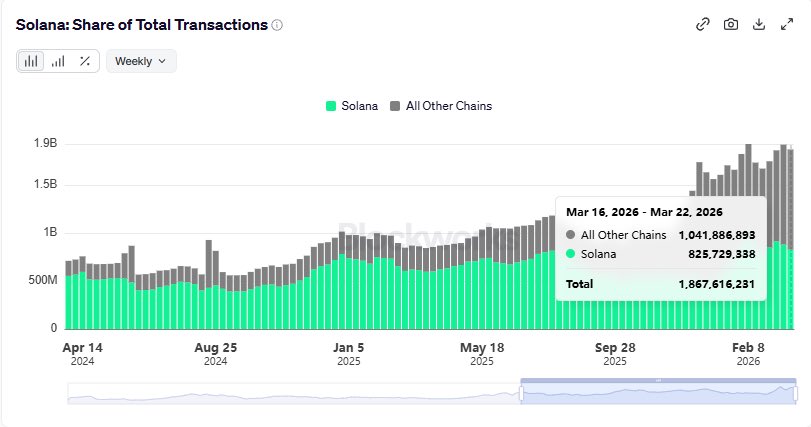Click the green Solana legend swatch

click(x=331, y=106)
